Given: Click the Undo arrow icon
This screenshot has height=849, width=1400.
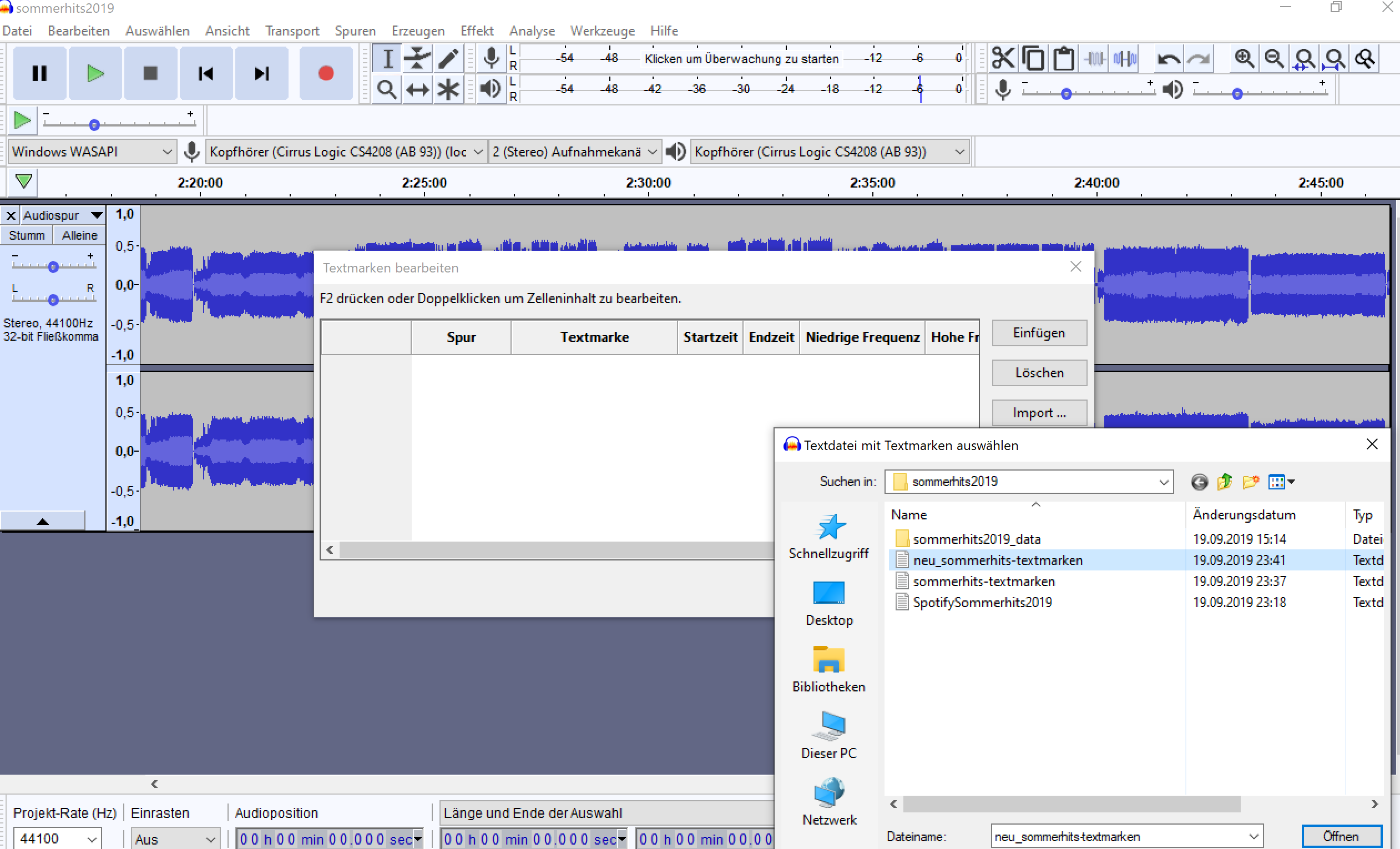Looking at the screenshot, I should click(x=1168, y=58).
